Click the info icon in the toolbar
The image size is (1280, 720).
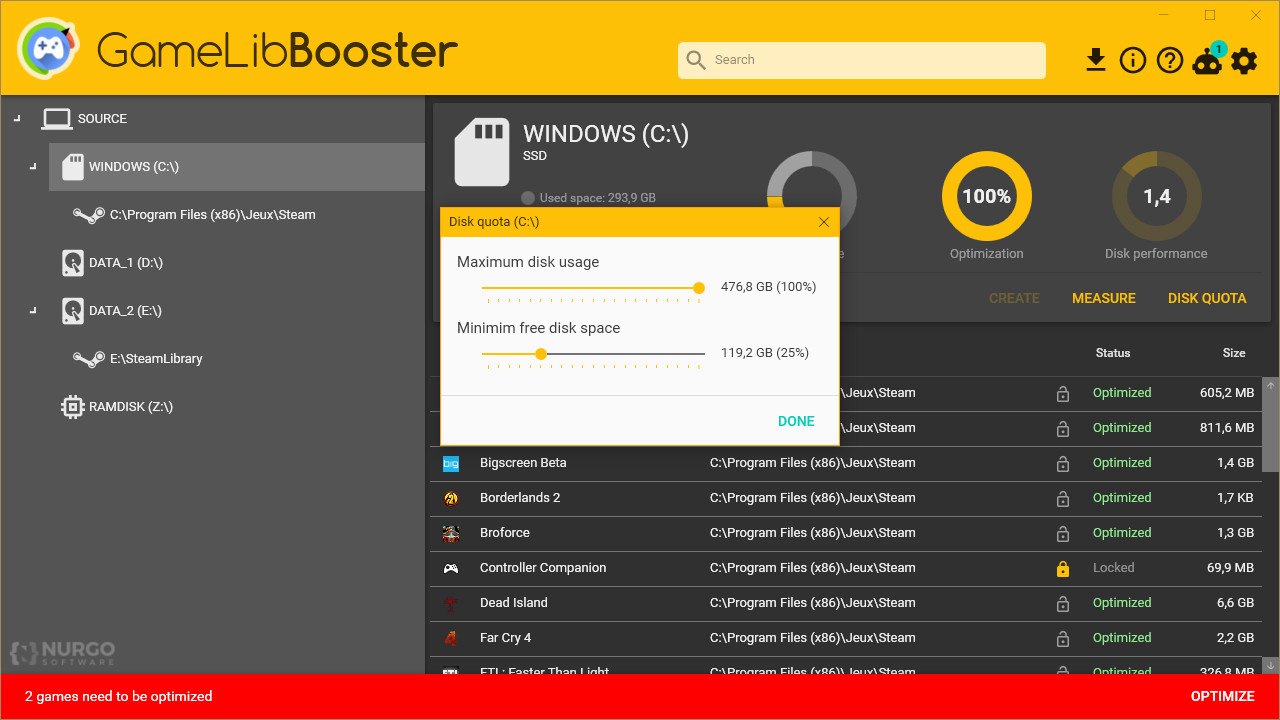[1132, 60]
